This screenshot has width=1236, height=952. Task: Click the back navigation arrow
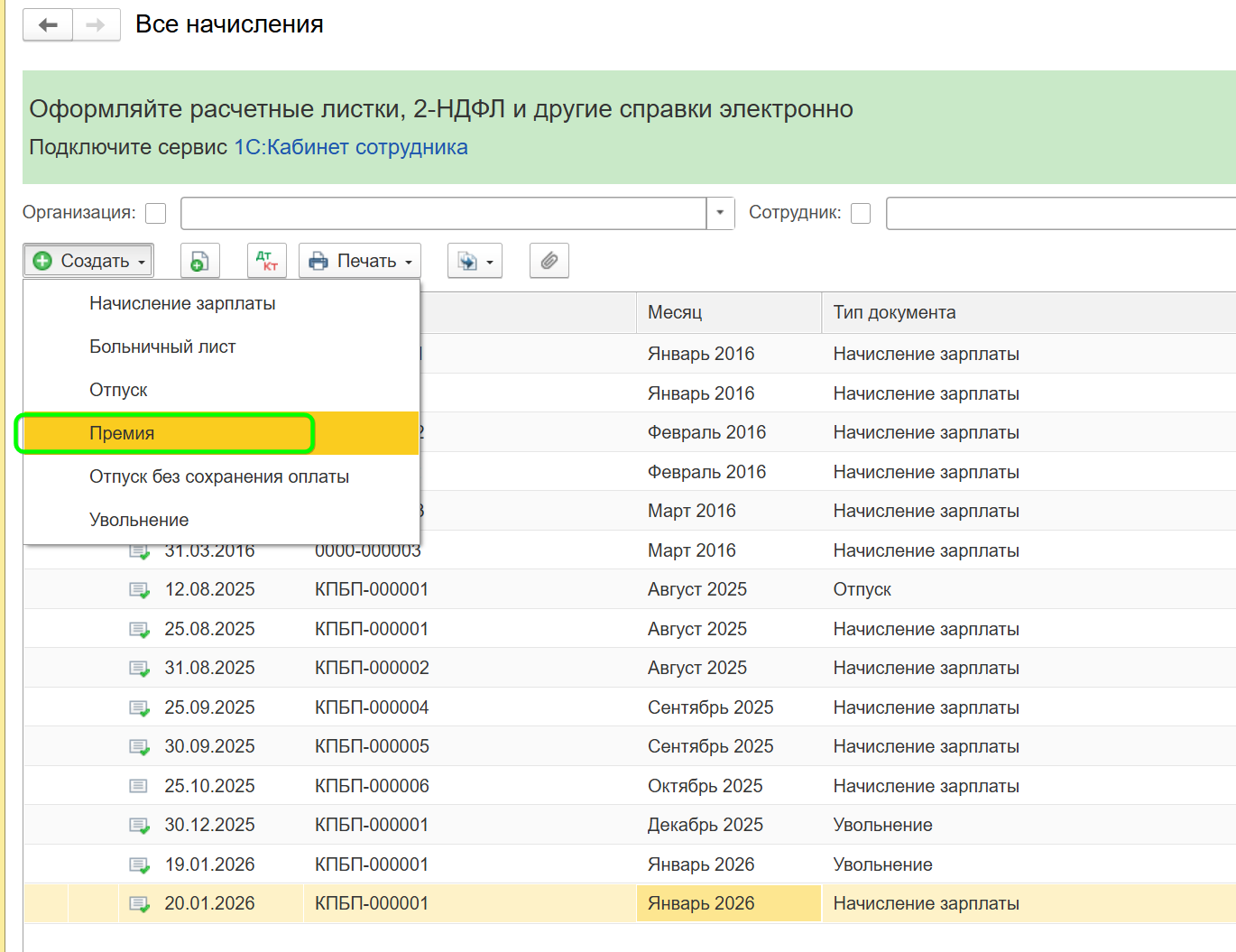49,25
